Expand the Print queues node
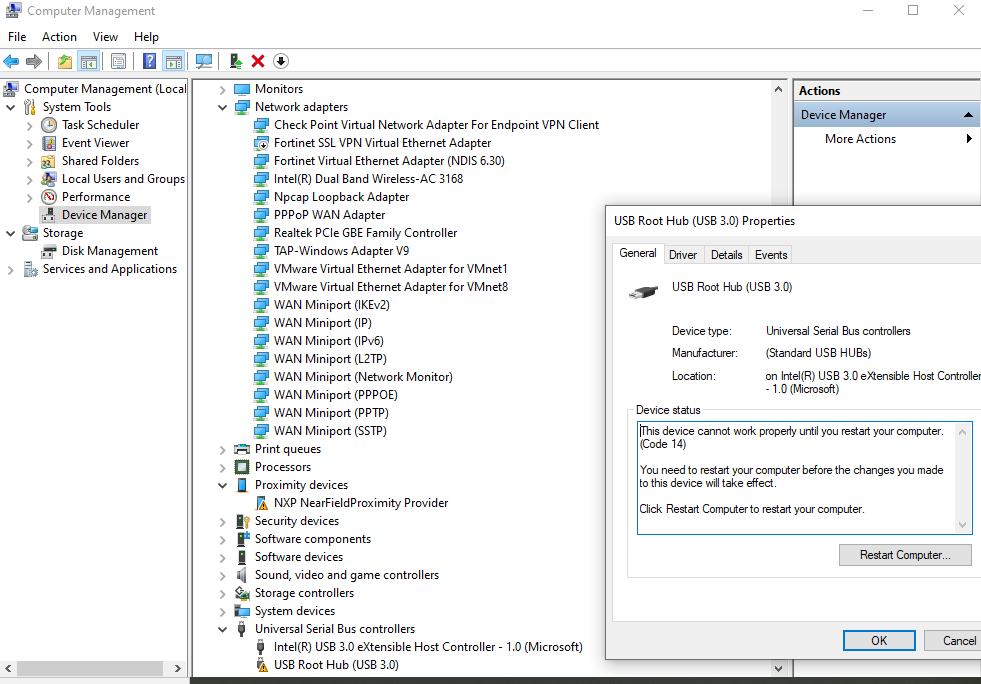Viewport: 981px width, 684px height. pyautogui.click(x=222, y=448)
